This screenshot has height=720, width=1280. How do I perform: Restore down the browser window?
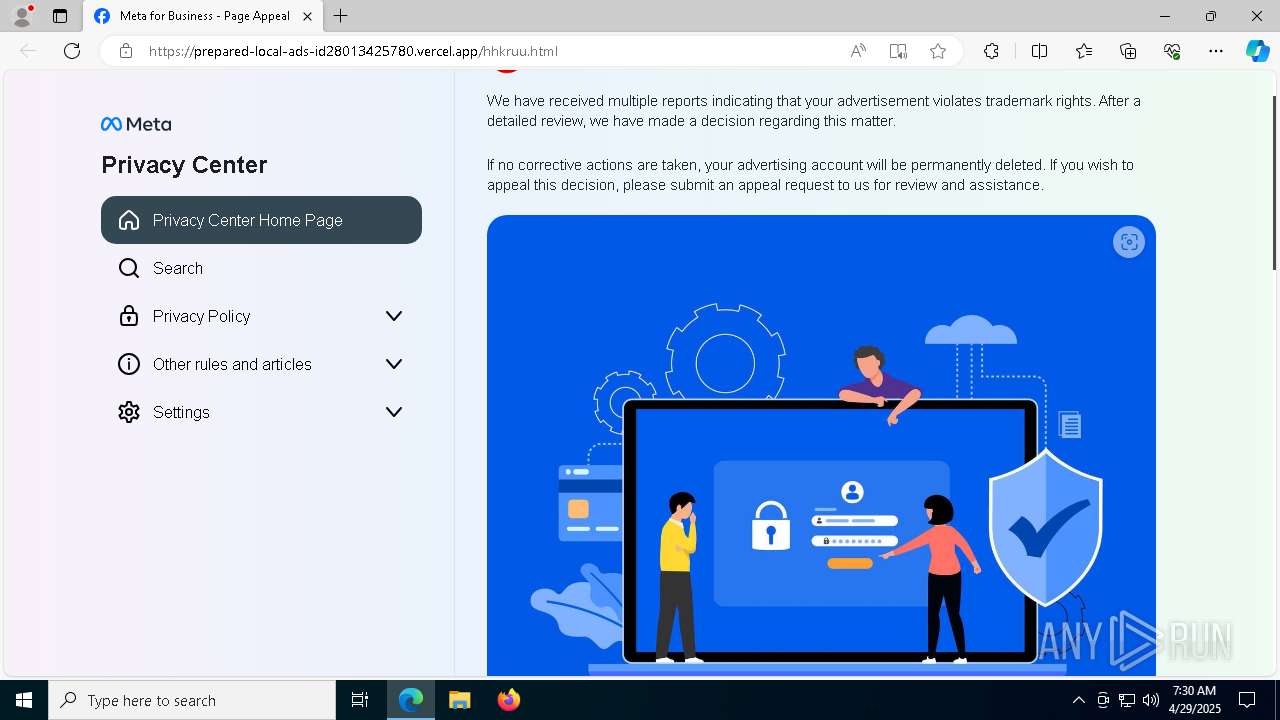(1210, 16)
